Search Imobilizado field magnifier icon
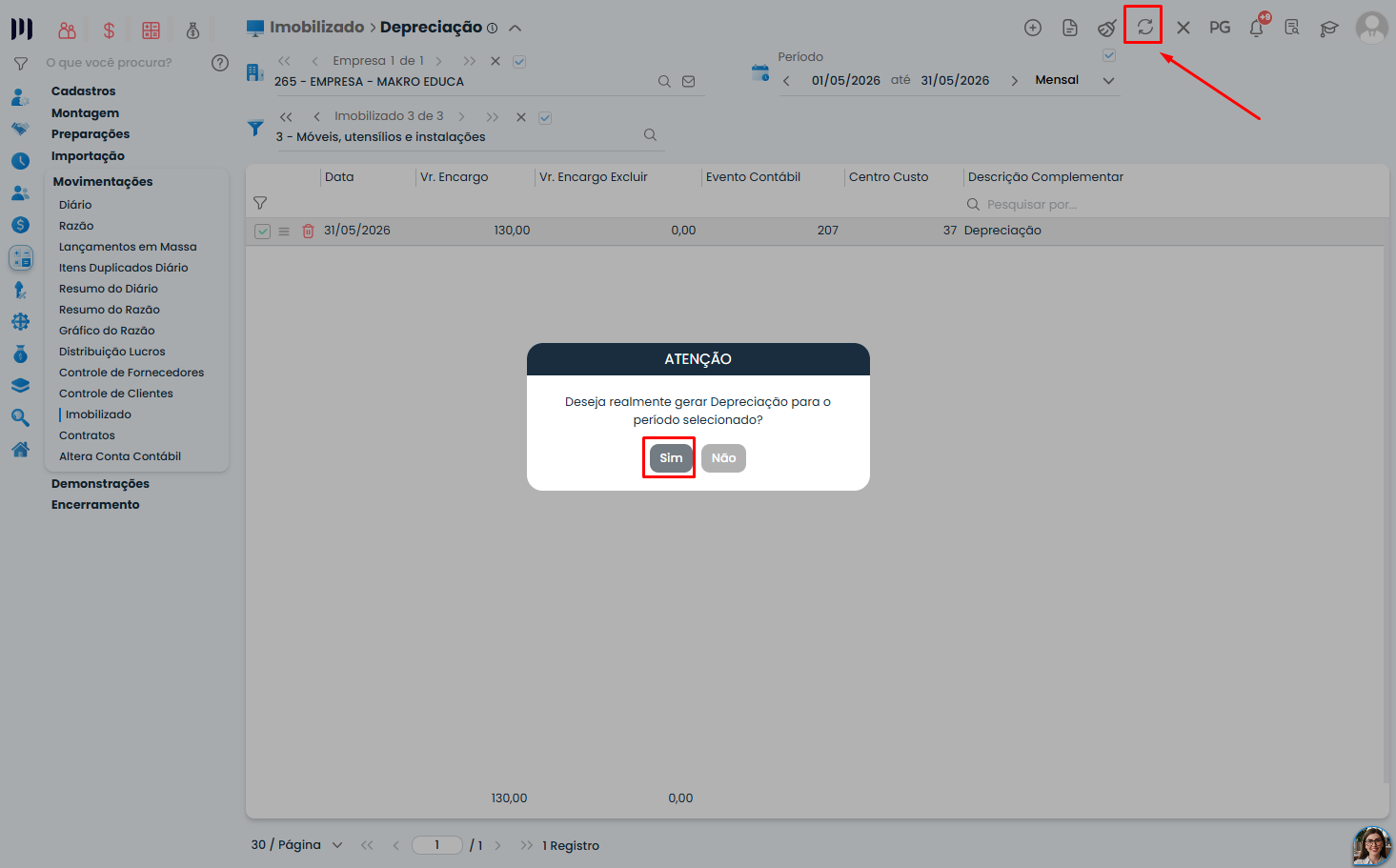This screenshot has height=868, width=1396. coord(650,135)
